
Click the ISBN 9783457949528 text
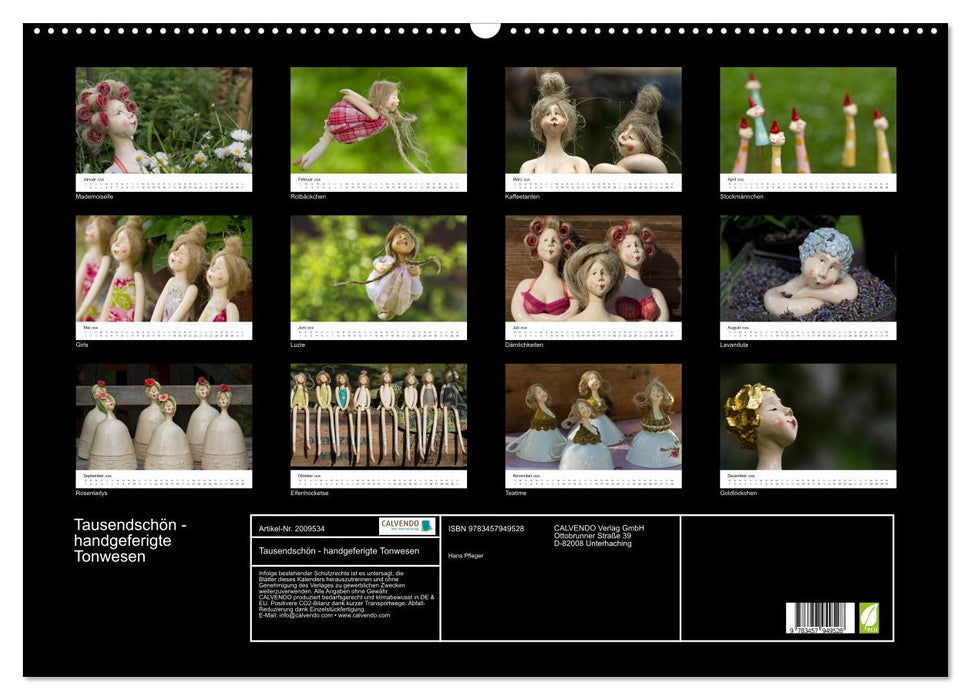tap(486, 528)
